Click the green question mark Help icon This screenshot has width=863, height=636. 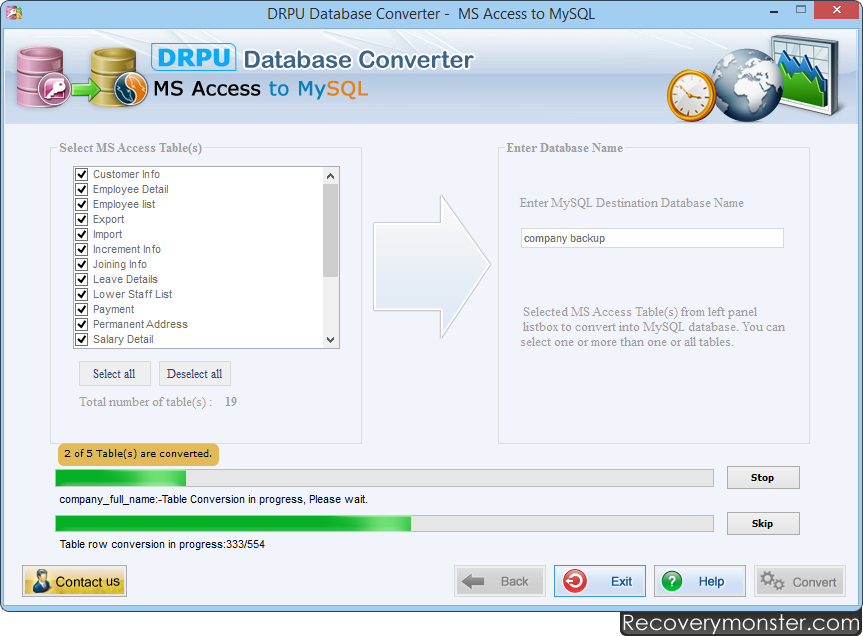(x=672, y=581)
